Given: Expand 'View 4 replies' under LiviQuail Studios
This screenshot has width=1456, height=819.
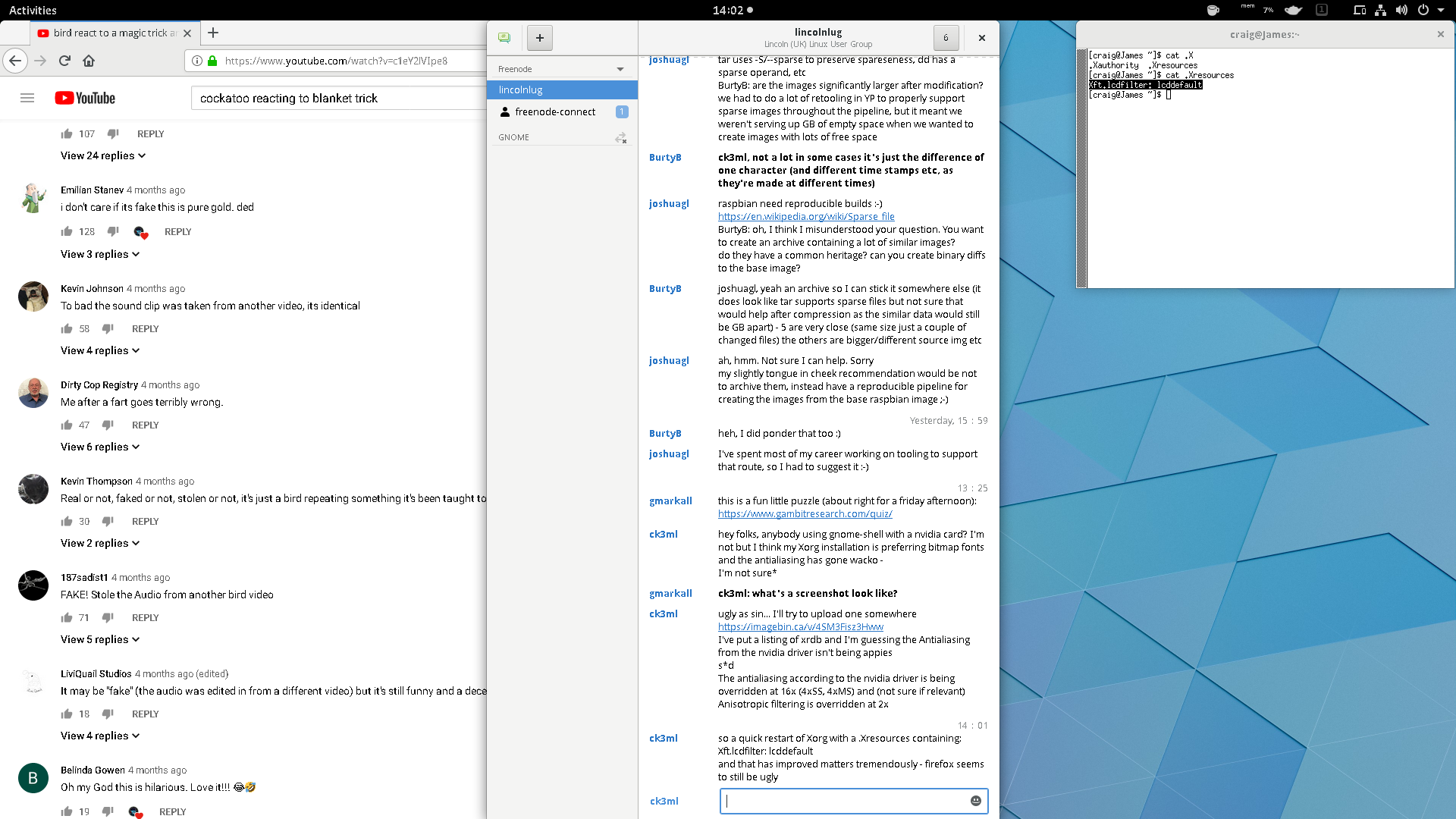Looking at the screenshot, I should coord(100,736).
